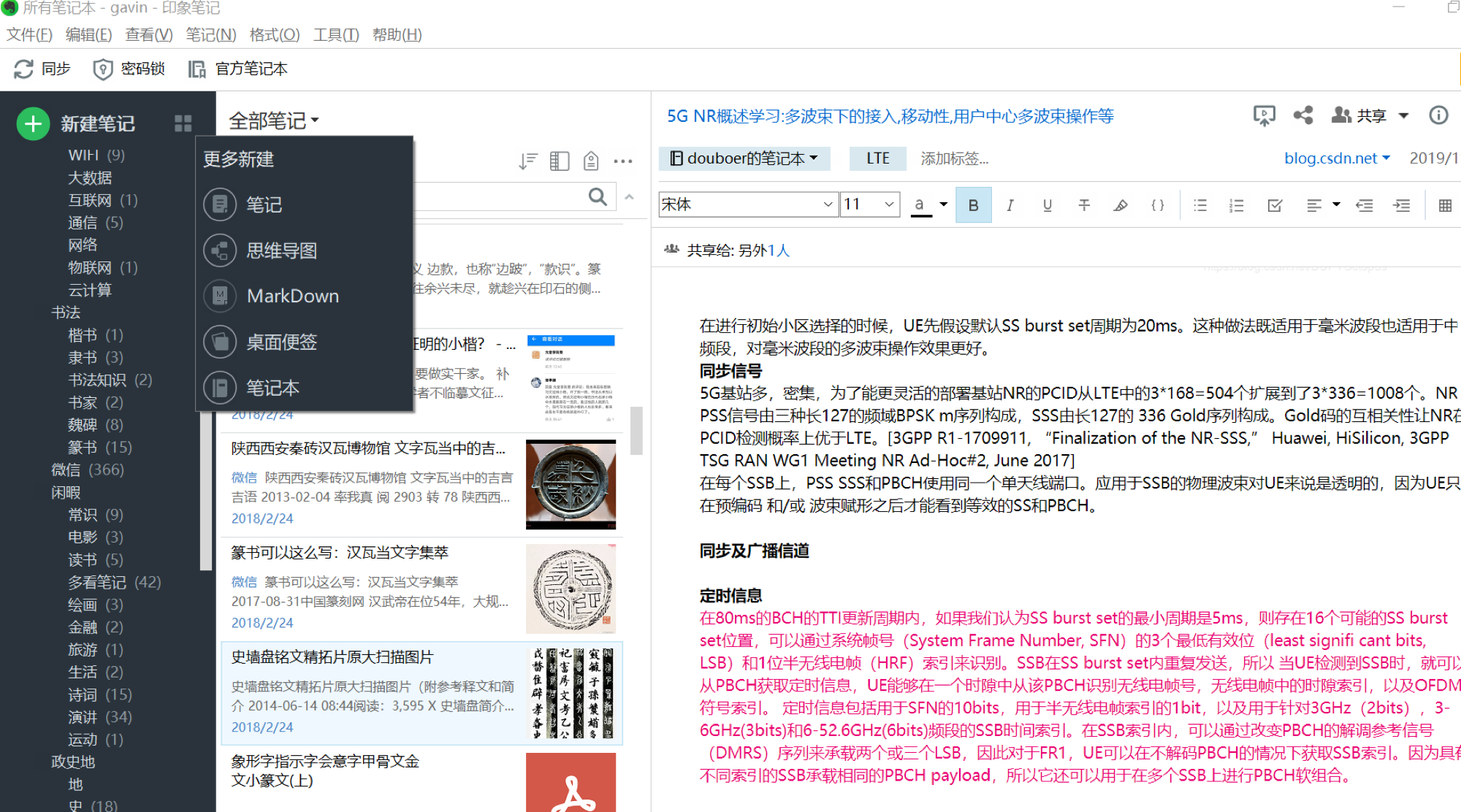Open the 工具(T) menu

336,34
